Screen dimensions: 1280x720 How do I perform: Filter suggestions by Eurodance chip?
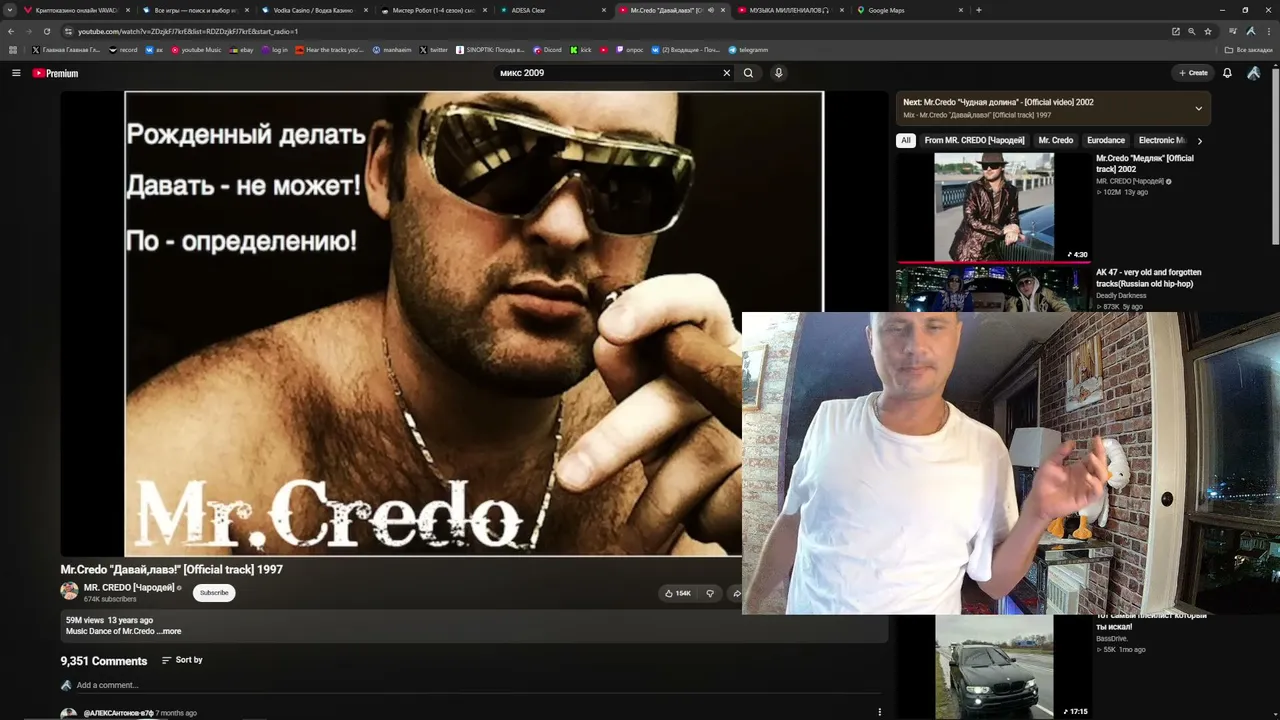(x=1106, y=141)
